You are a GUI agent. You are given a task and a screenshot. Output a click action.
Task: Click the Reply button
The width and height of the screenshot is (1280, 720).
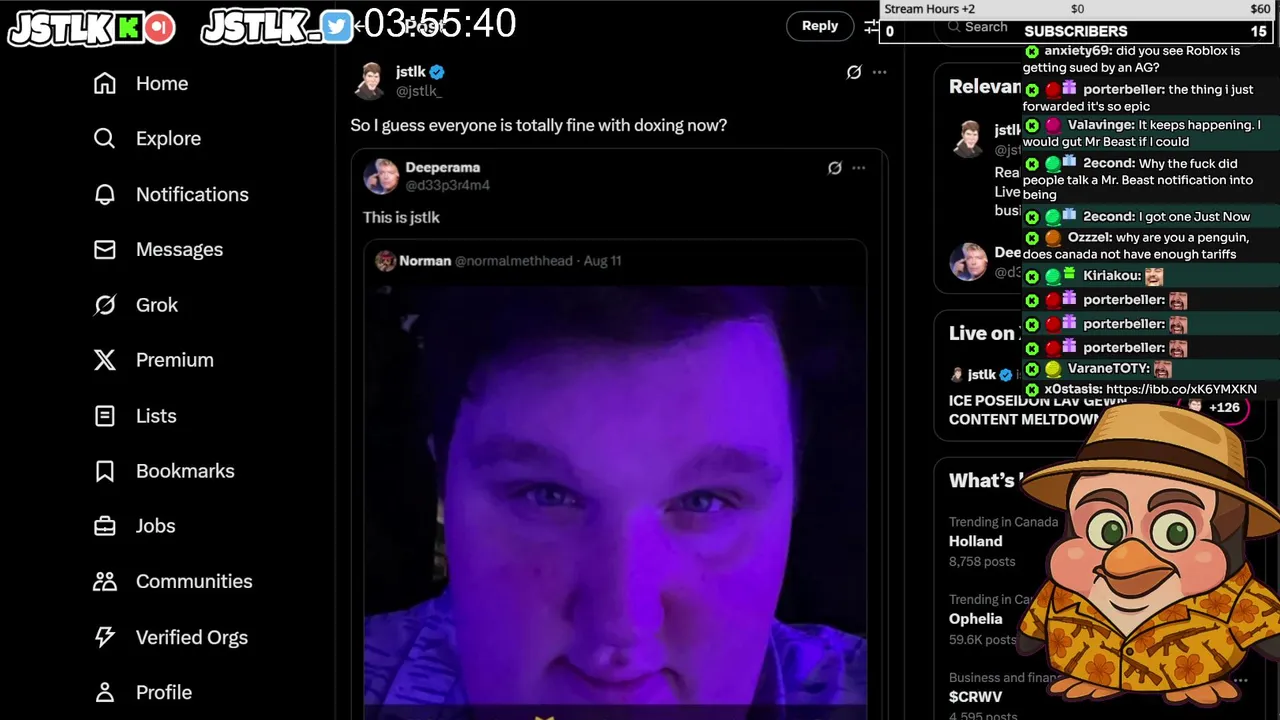coord(820,26)
